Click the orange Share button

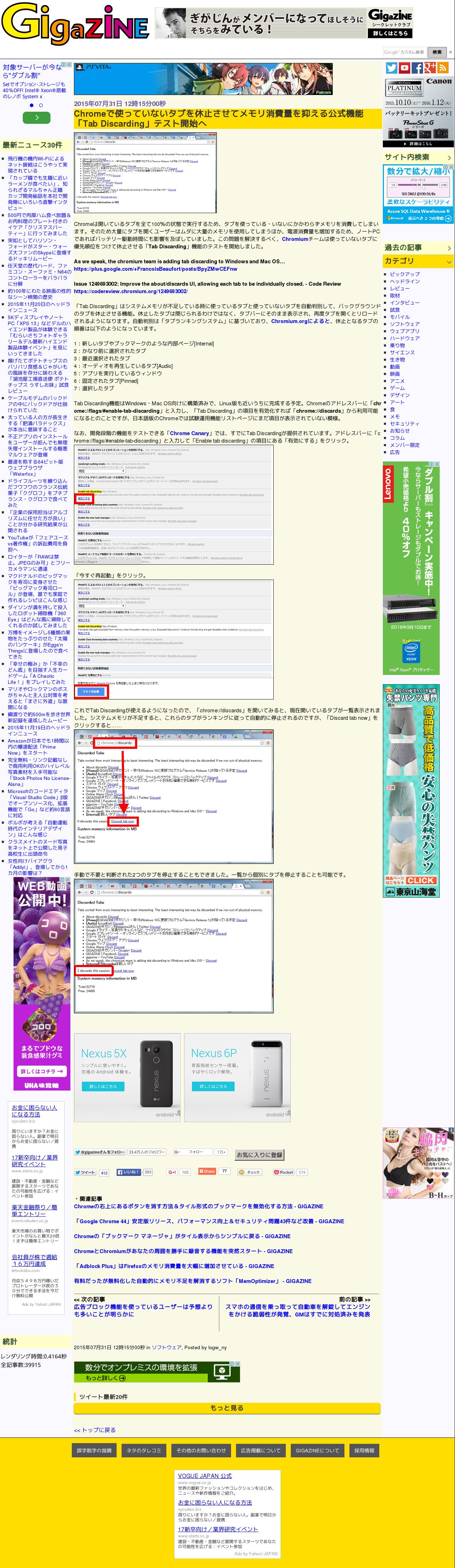207,1171
